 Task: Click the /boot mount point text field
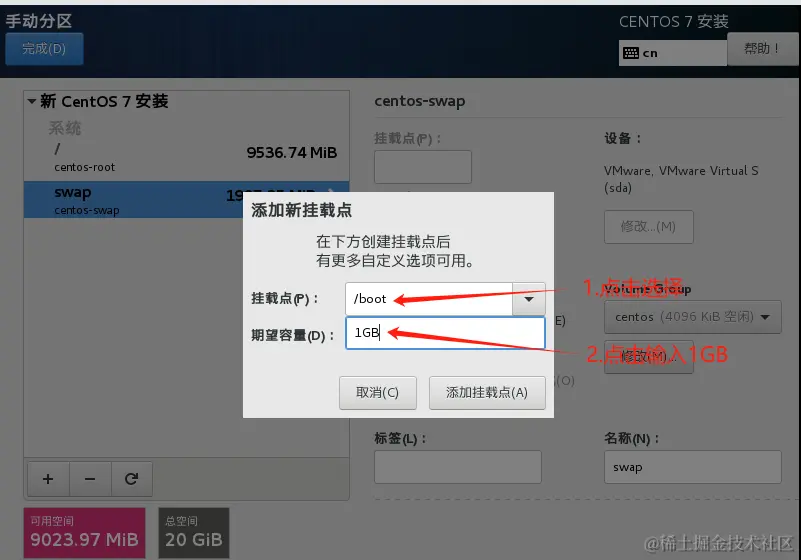429,299
